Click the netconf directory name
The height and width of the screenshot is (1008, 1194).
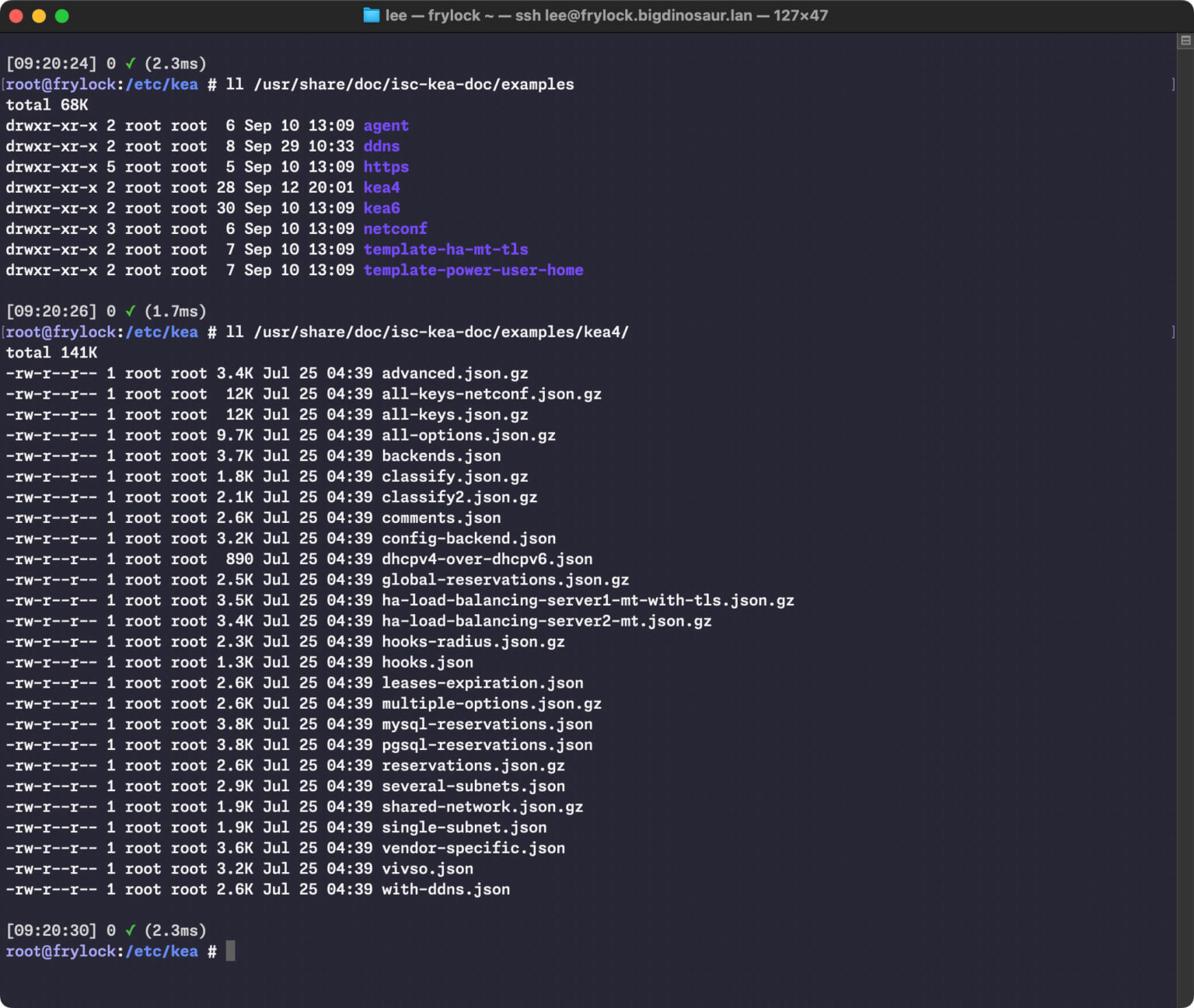tap(395, 228)
